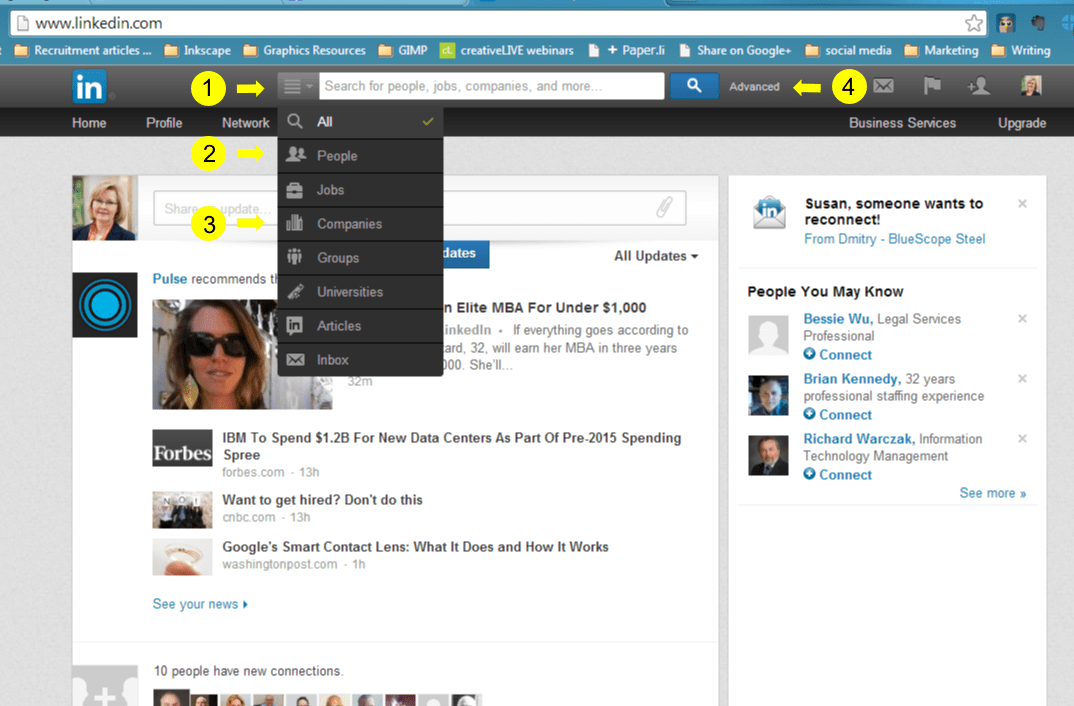
Task: Click the LinkedIn logo
Action: point(90,87)
